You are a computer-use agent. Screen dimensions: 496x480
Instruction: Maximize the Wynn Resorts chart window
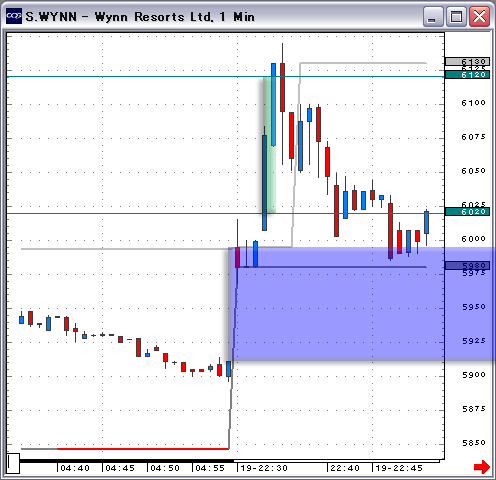coord(456,16)
